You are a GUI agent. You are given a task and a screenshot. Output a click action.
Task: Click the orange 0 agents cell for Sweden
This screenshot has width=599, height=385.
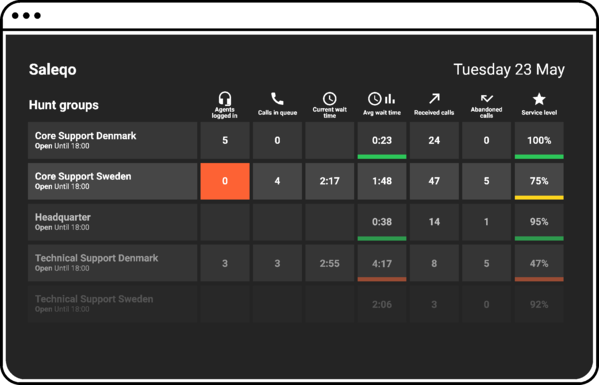pyautogui.click(x=225, y=181)
